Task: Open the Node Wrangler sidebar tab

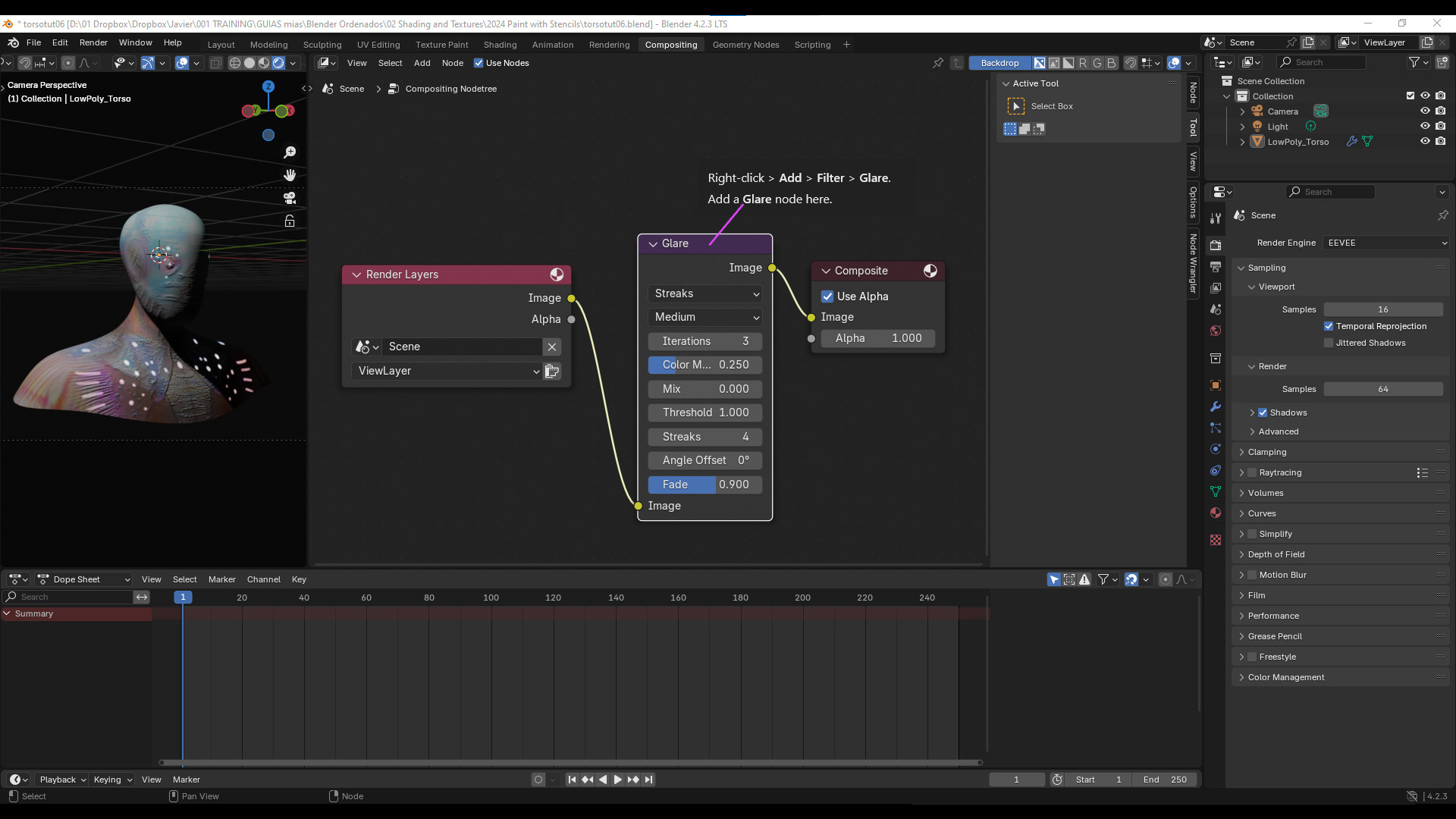Action: [1193, 264]
